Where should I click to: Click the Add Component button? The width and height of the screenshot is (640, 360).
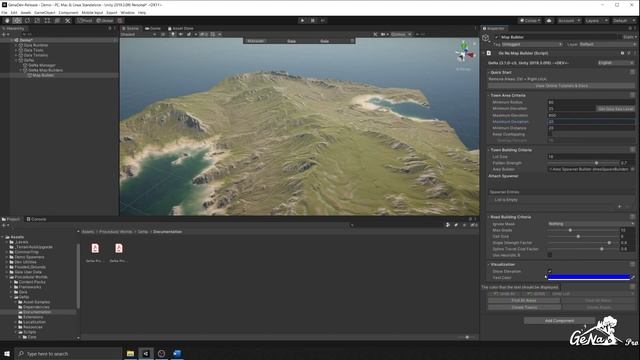click(x=559, y=321)
